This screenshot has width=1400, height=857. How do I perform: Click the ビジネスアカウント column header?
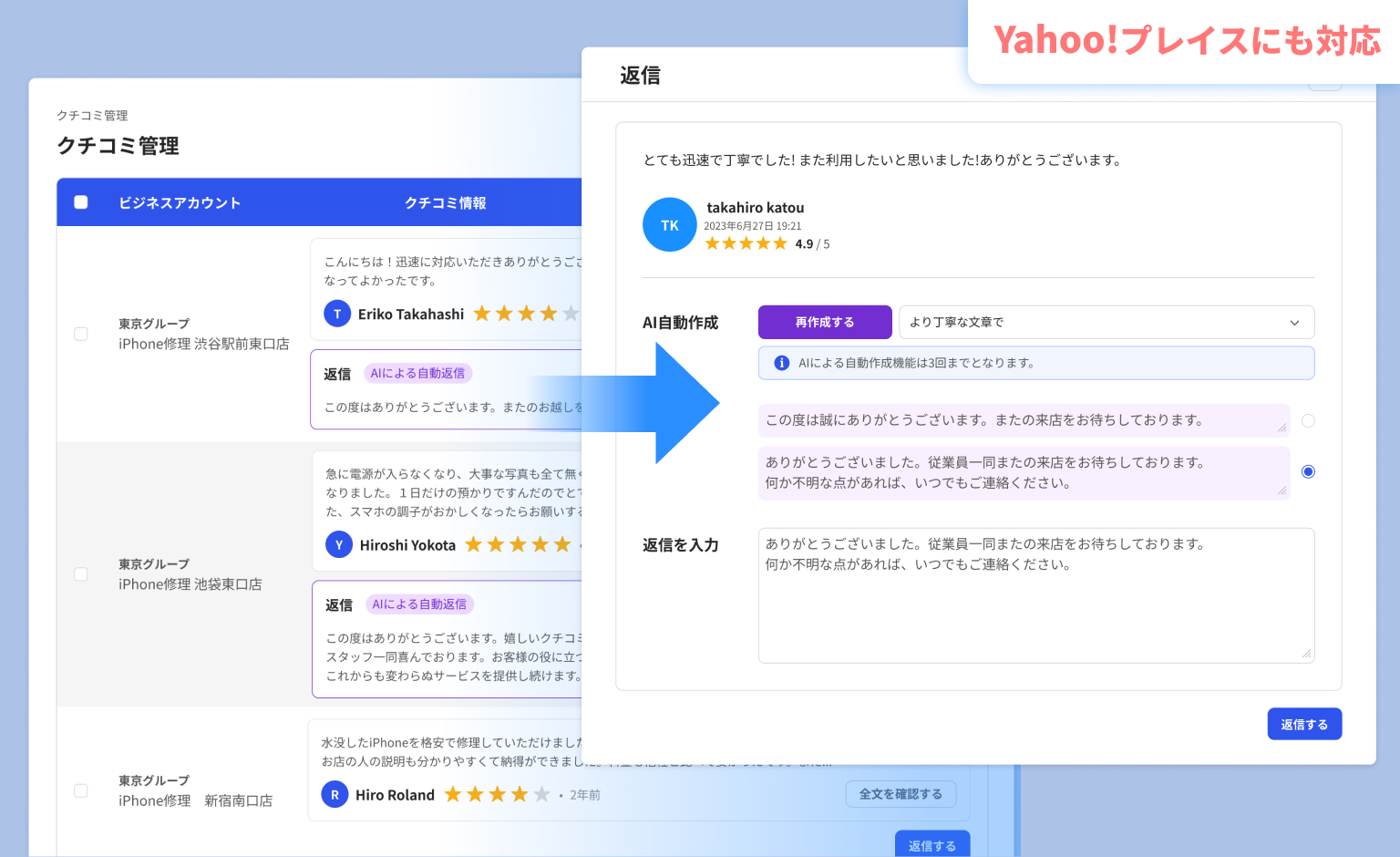click(180, 202)
